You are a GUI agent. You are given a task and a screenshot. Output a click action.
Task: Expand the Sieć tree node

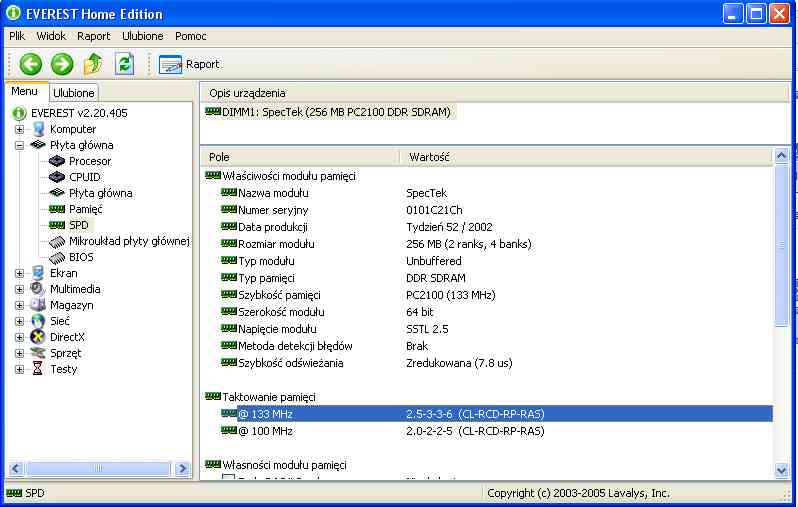pos(19,321)
